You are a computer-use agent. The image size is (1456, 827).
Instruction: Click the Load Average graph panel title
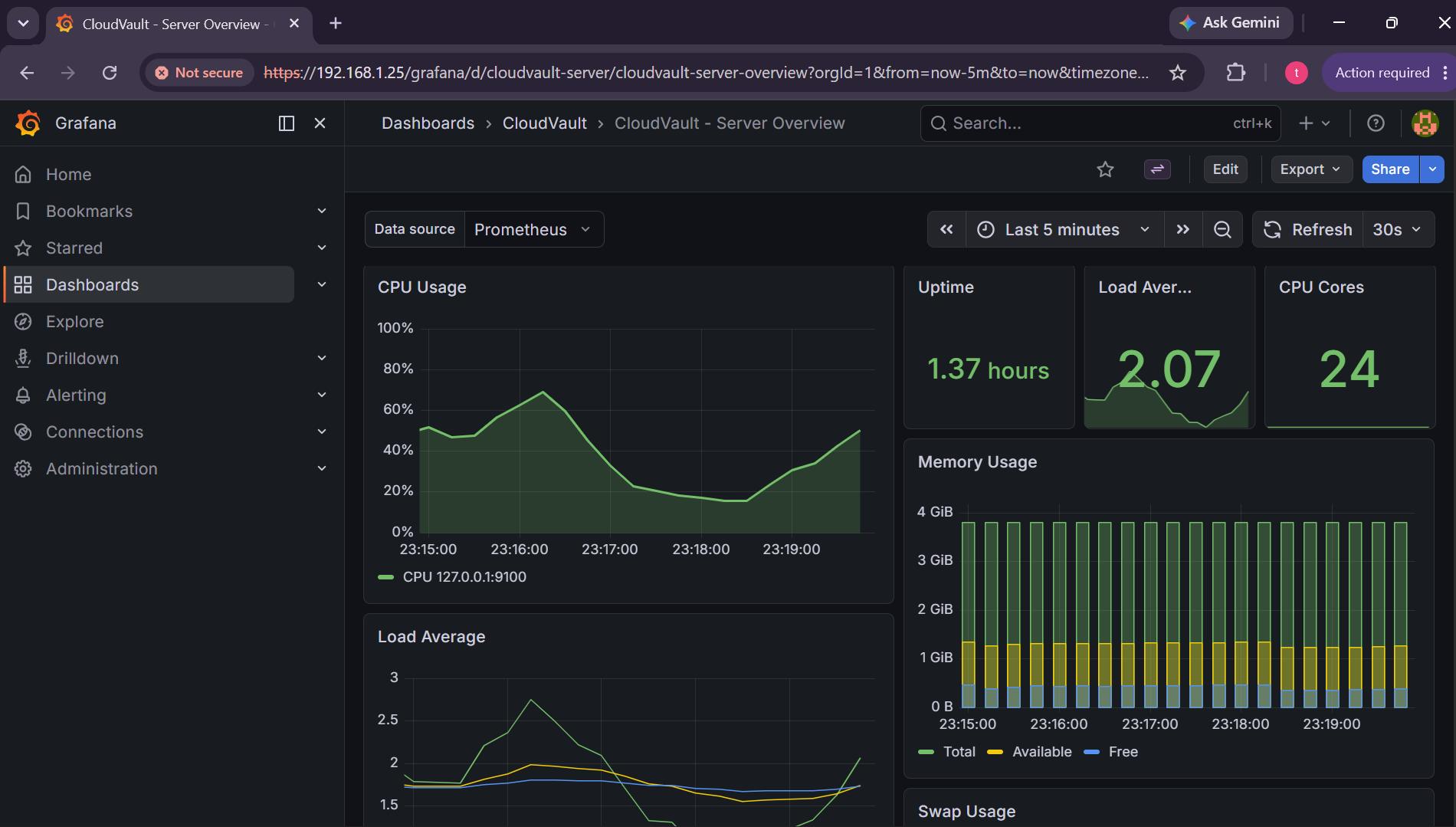click(x=431, y=637)
